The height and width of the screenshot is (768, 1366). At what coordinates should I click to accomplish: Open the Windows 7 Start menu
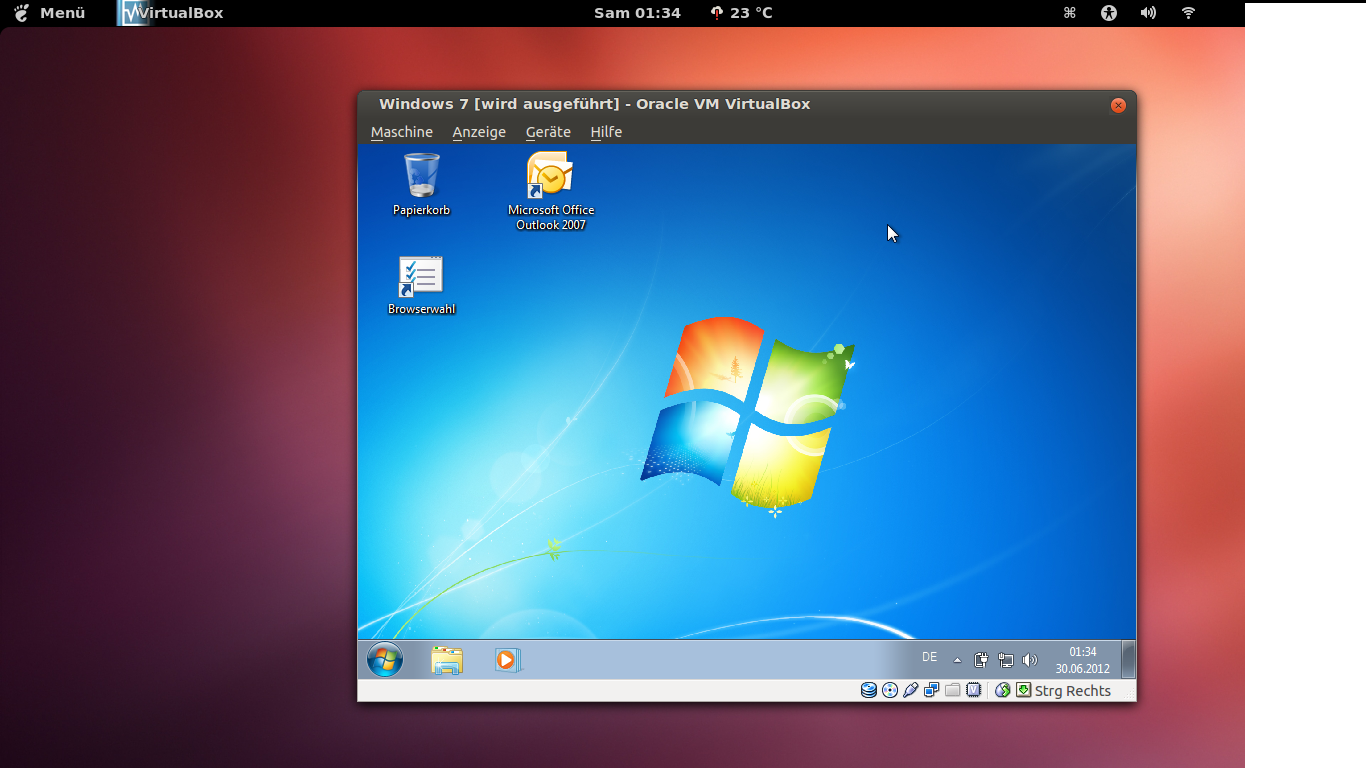pyautogui.click(x=385, y=660)
